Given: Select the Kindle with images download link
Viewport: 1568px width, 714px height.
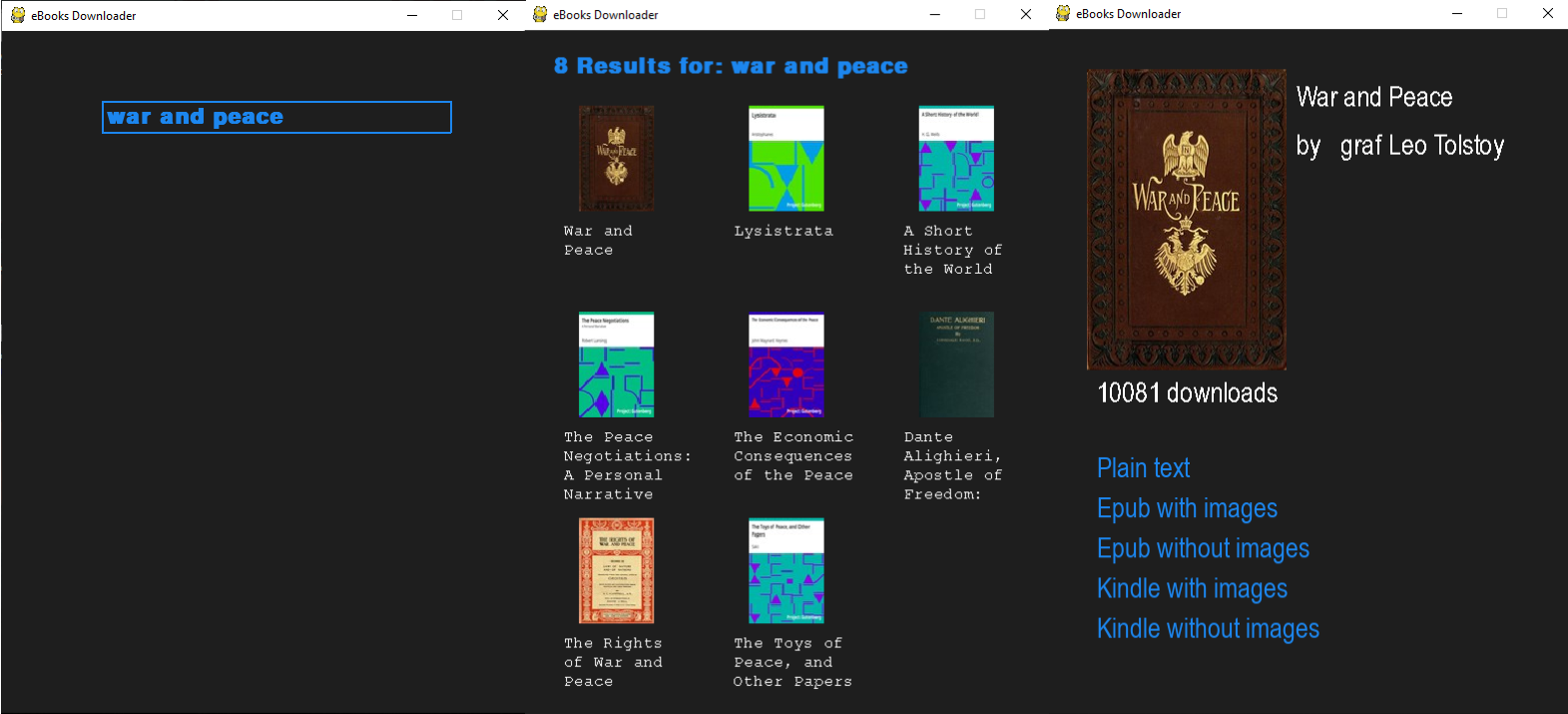Looking at the screenshot, I should point(1192,588).
